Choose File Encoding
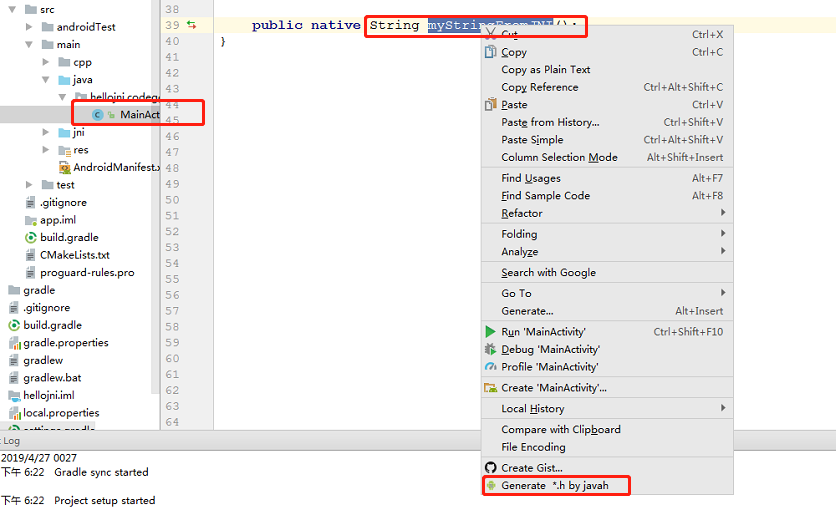 coord(607,447)
